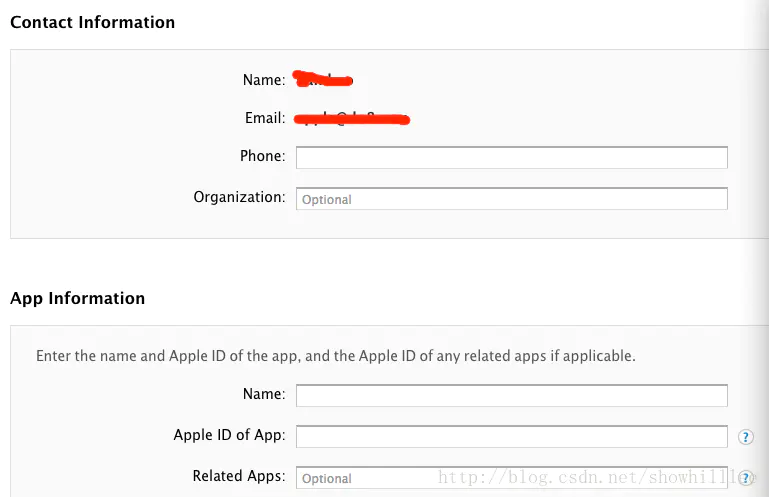Focus the Phone input field

click(511, 158)
